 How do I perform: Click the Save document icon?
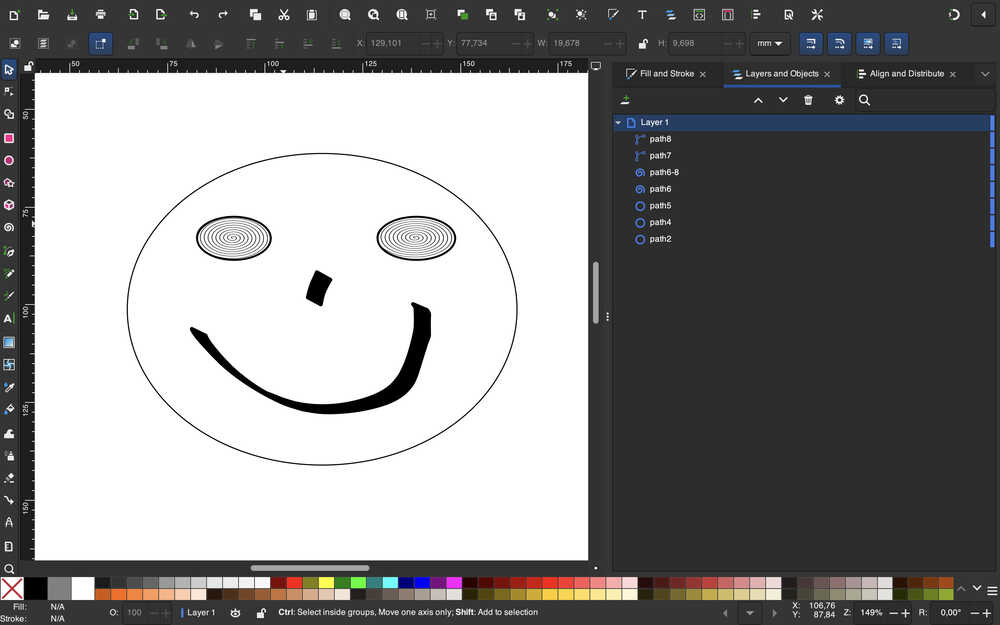point(72,15)
